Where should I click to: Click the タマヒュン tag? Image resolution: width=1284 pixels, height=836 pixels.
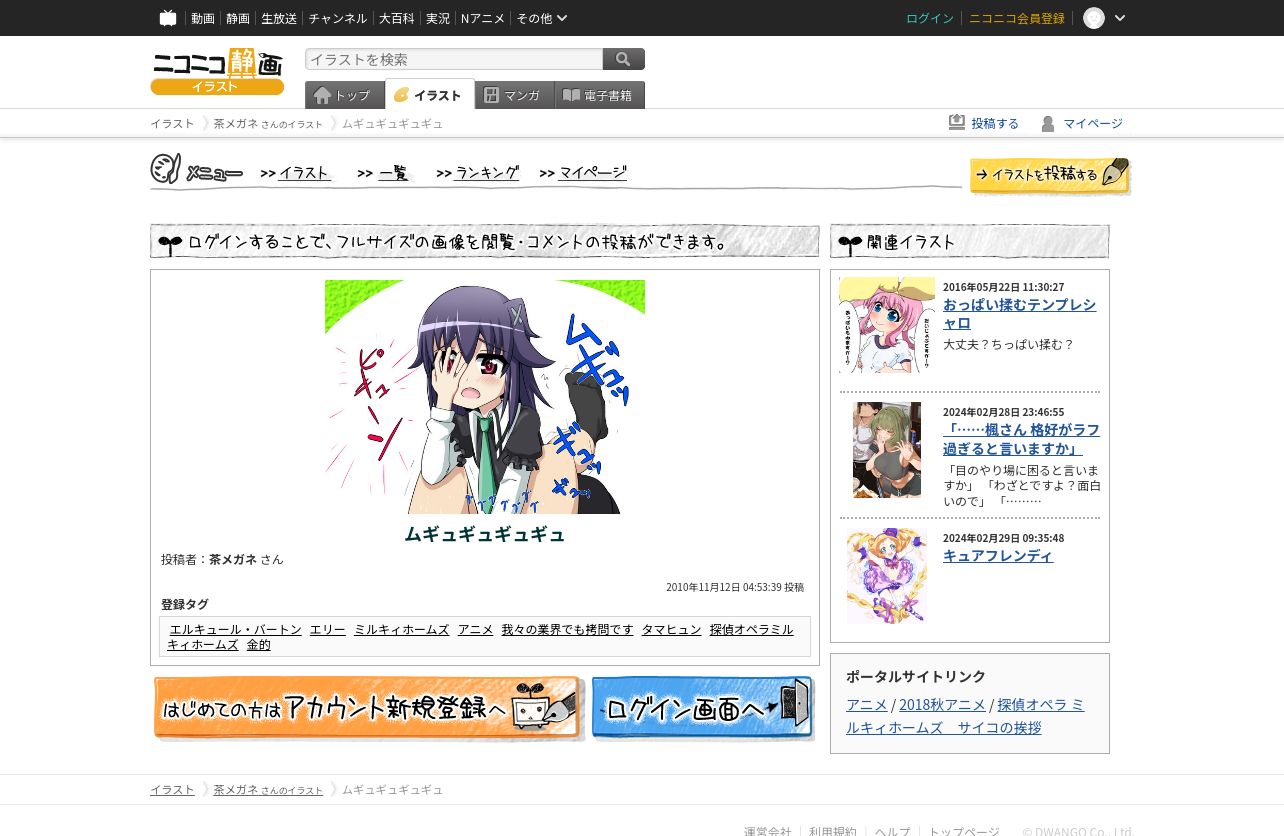(672, 629)
